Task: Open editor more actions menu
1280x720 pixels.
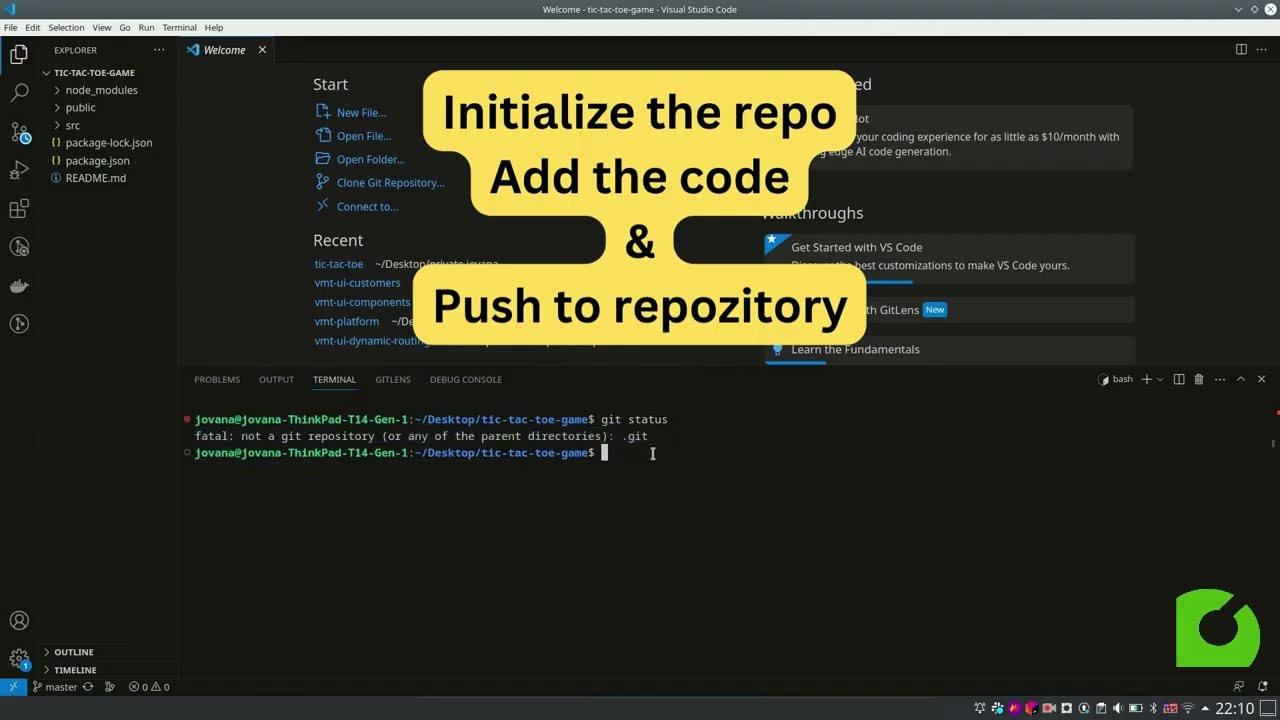Action: point(1263,50)
